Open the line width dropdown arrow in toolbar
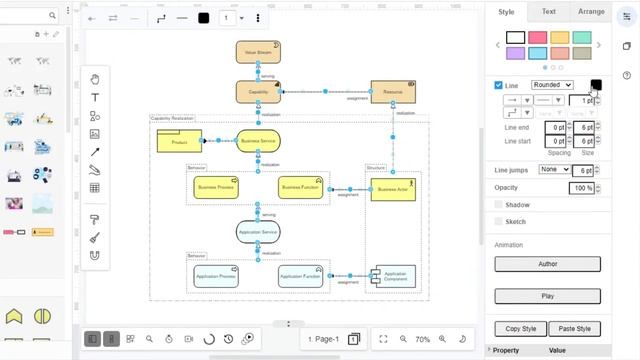Image resolution: width=640 pixels, height=360 pixels. tap(242, 18)
